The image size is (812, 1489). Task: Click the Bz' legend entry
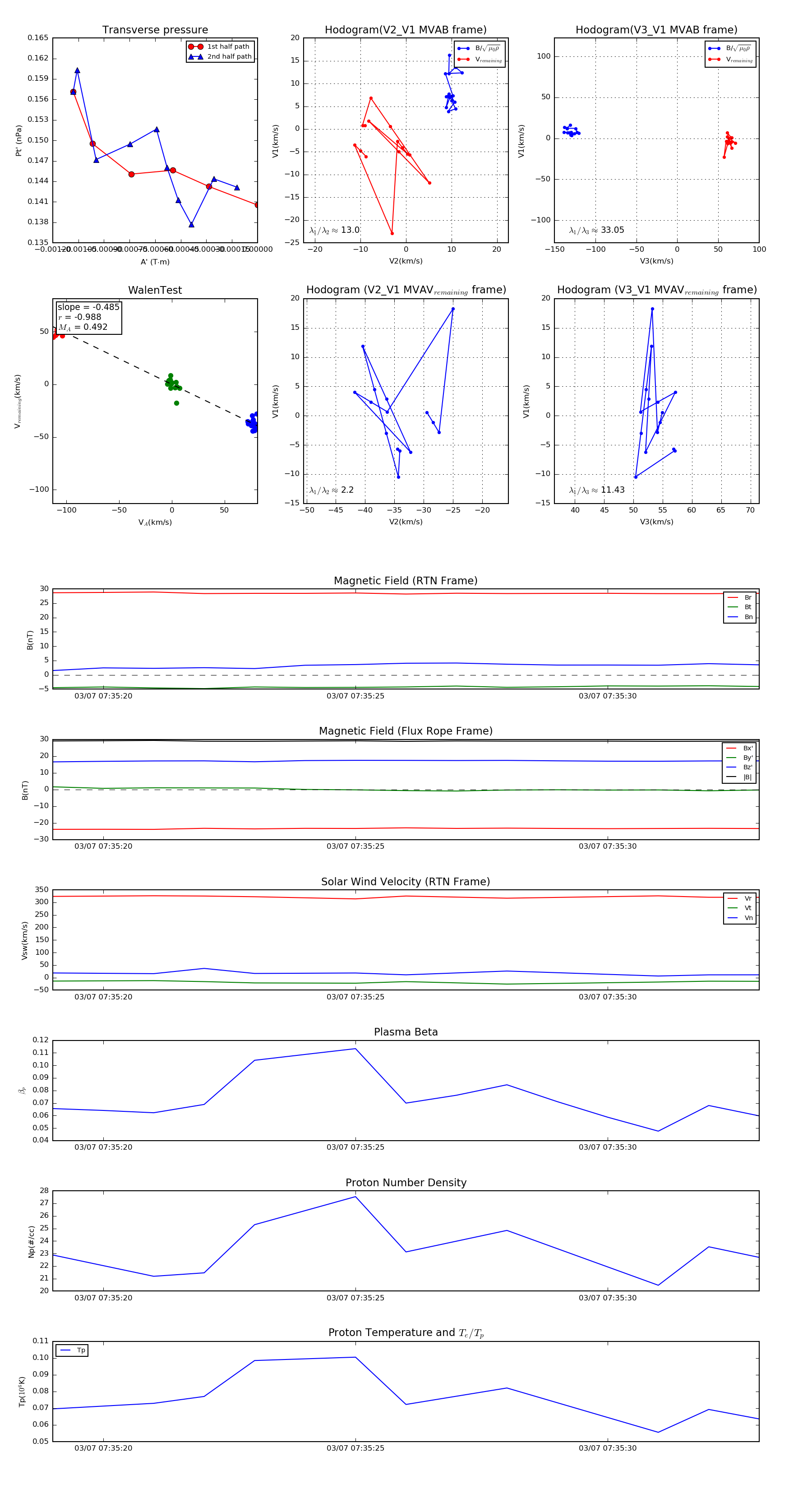pos(739,768)
